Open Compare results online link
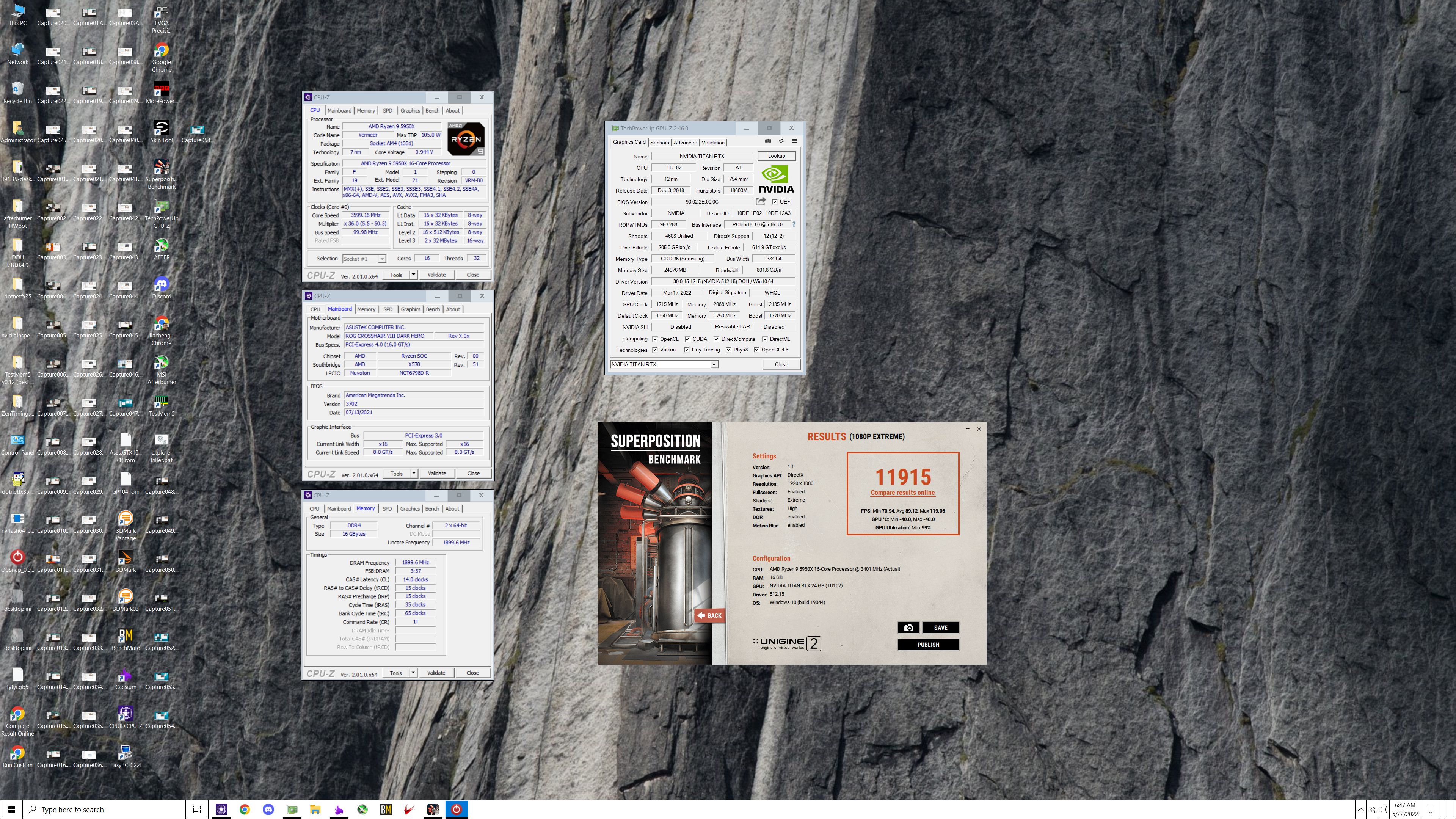 (903, 492)
